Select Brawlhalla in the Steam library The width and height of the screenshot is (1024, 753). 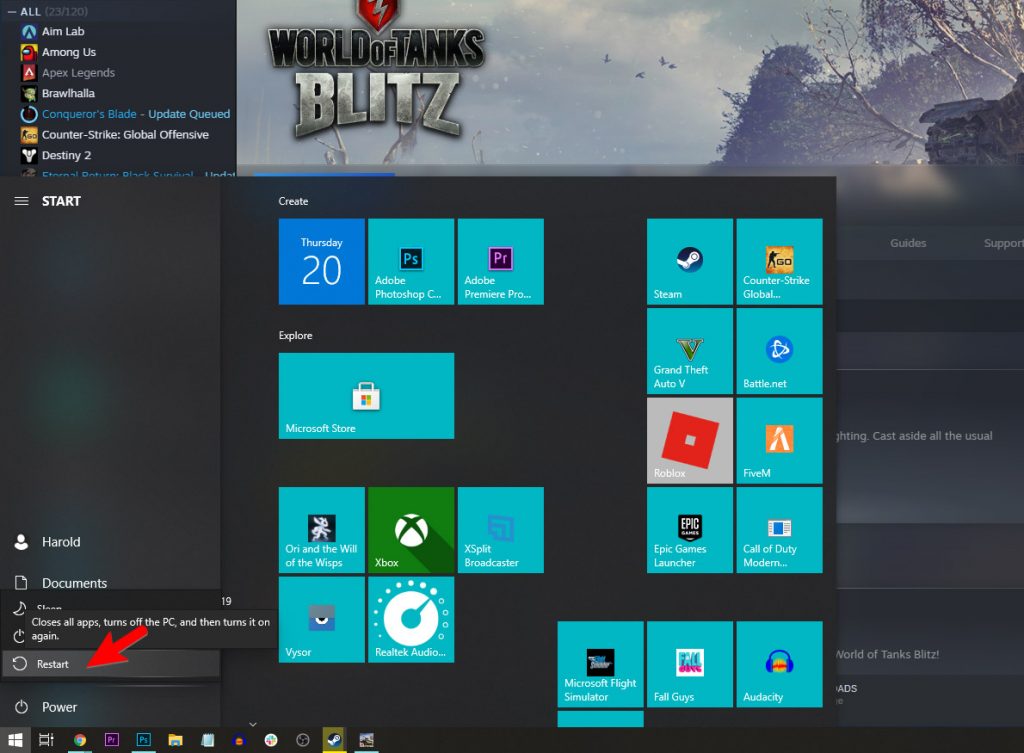click(68, 93)
